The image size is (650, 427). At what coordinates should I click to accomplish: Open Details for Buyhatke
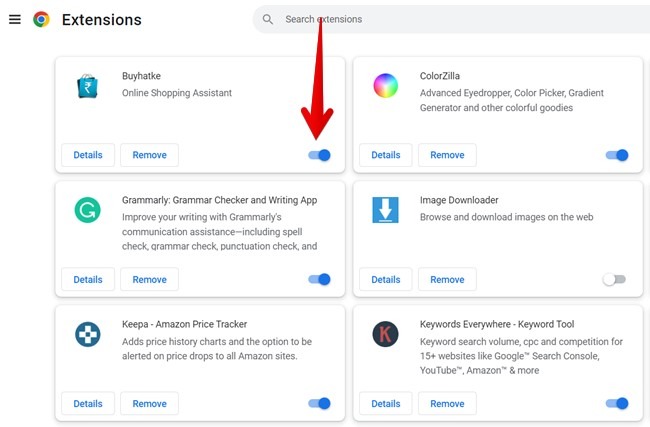[88, 155]
